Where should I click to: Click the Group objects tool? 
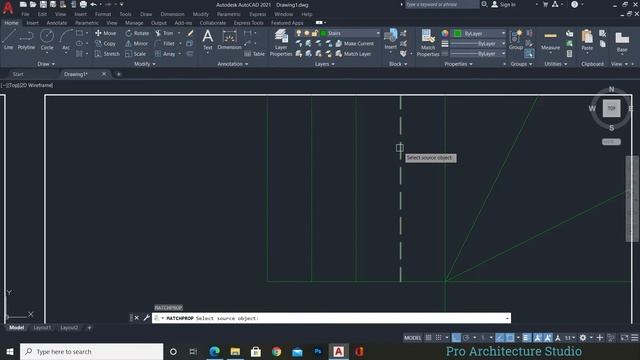point(516,40)
